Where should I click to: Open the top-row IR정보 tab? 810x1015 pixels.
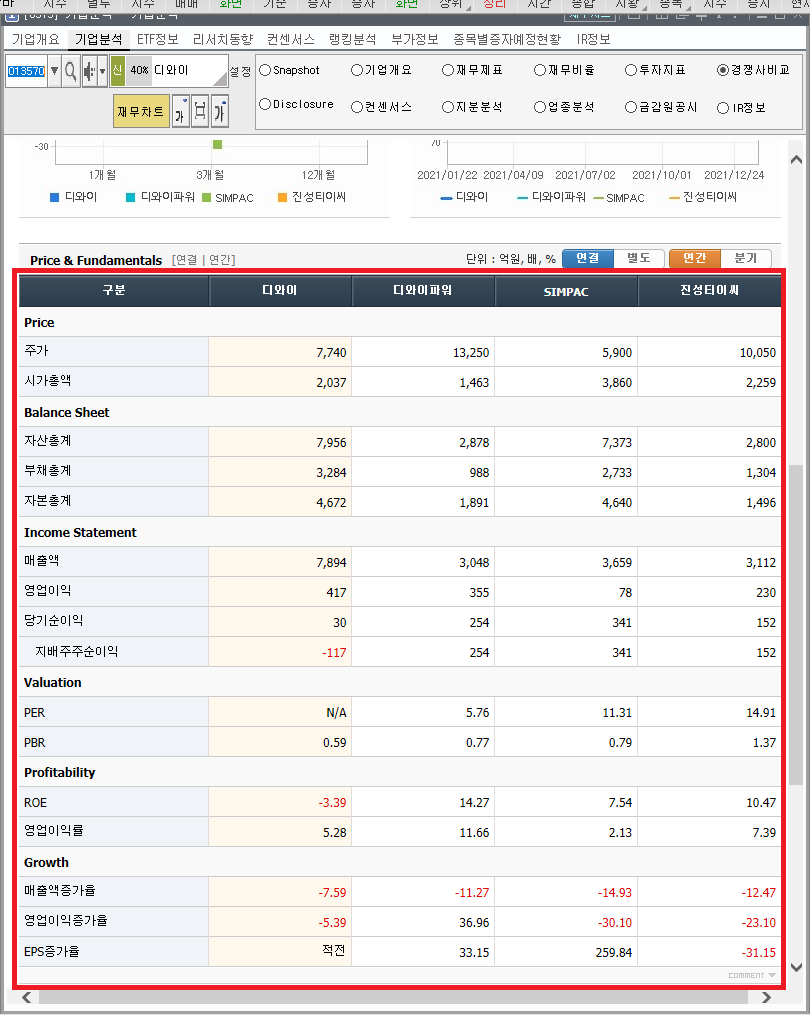click(594, 39)
